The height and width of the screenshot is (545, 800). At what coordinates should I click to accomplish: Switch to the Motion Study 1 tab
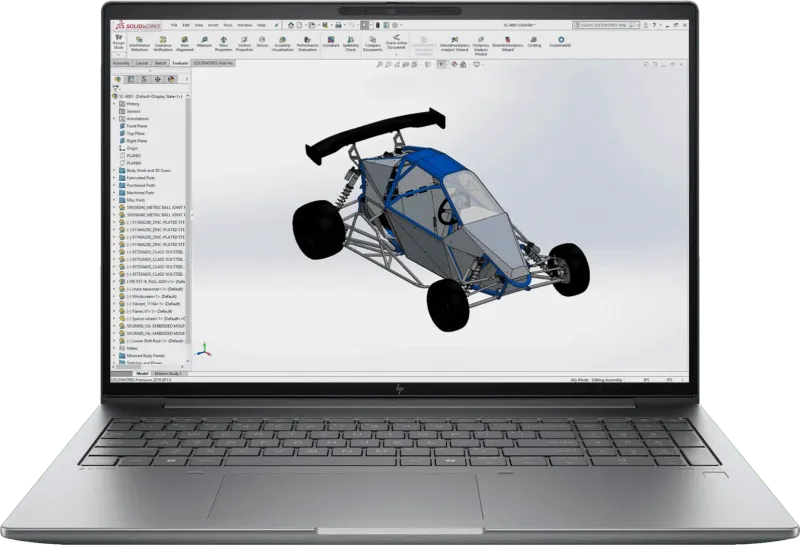pos(168,374)
